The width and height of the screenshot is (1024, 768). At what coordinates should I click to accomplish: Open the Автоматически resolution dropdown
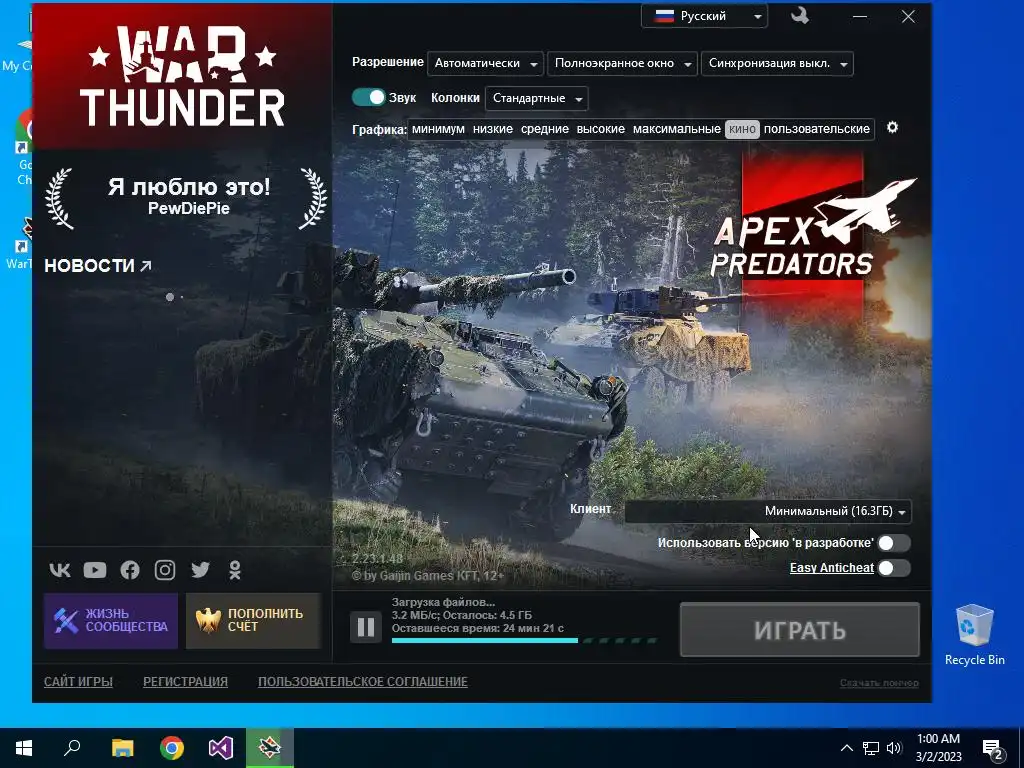[x=485, y=63]
